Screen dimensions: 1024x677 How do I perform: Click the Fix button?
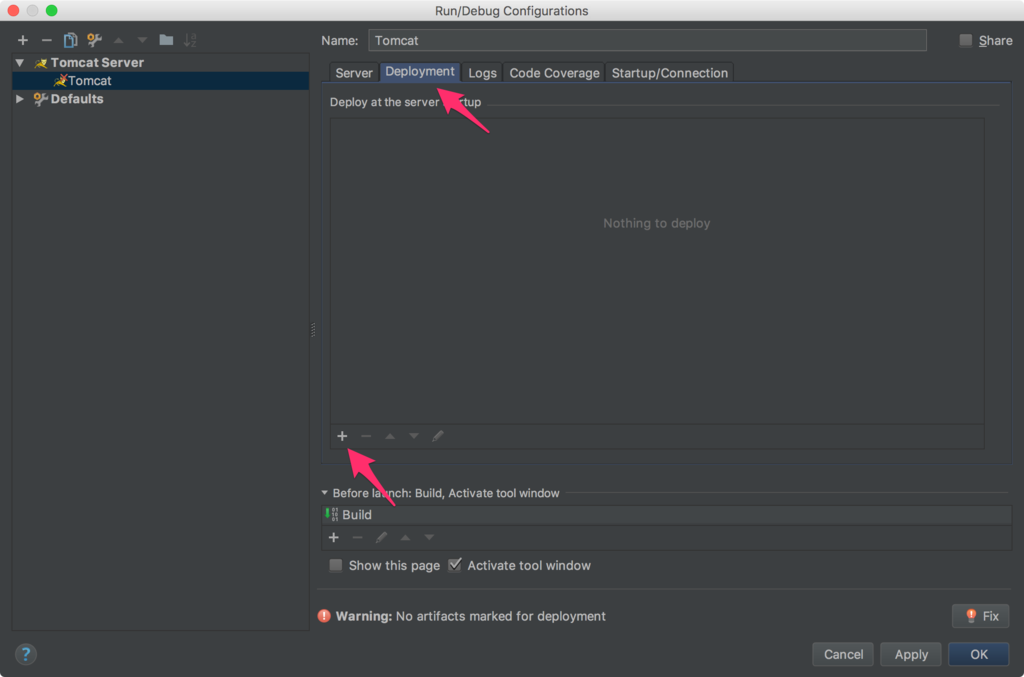(x=981, y=616)
